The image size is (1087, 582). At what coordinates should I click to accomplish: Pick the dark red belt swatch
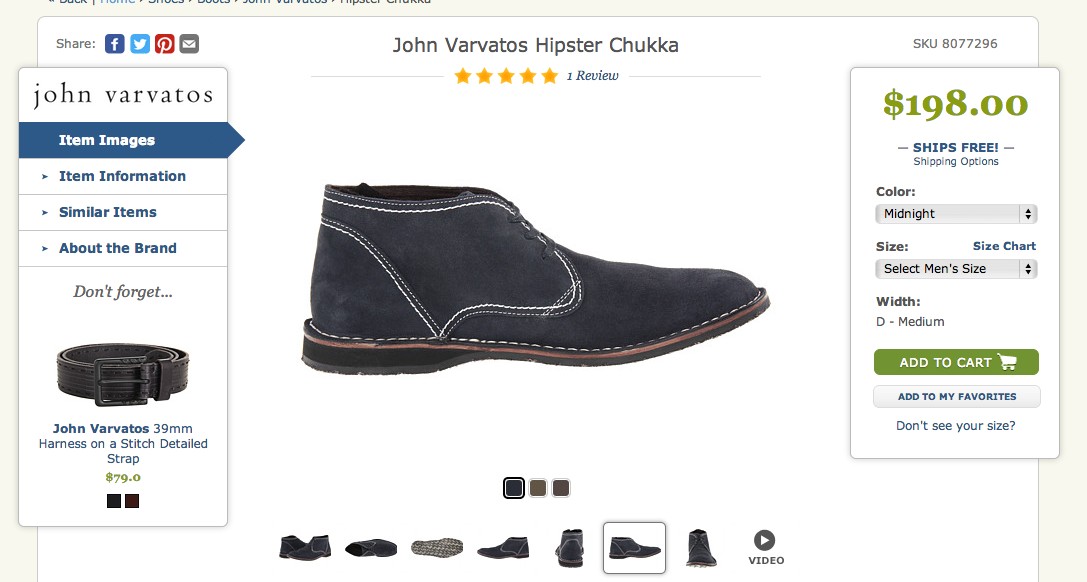point(132,501)
